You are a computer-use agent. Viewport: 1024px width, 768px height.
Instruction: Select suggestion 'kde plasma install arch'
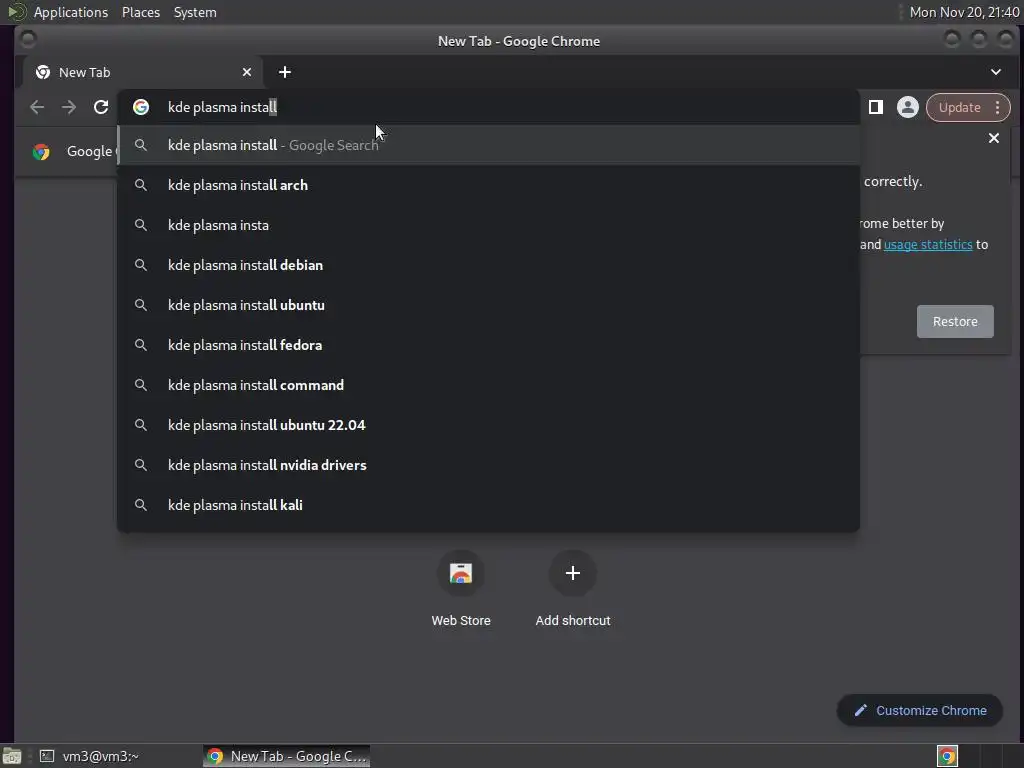[488, 185]
